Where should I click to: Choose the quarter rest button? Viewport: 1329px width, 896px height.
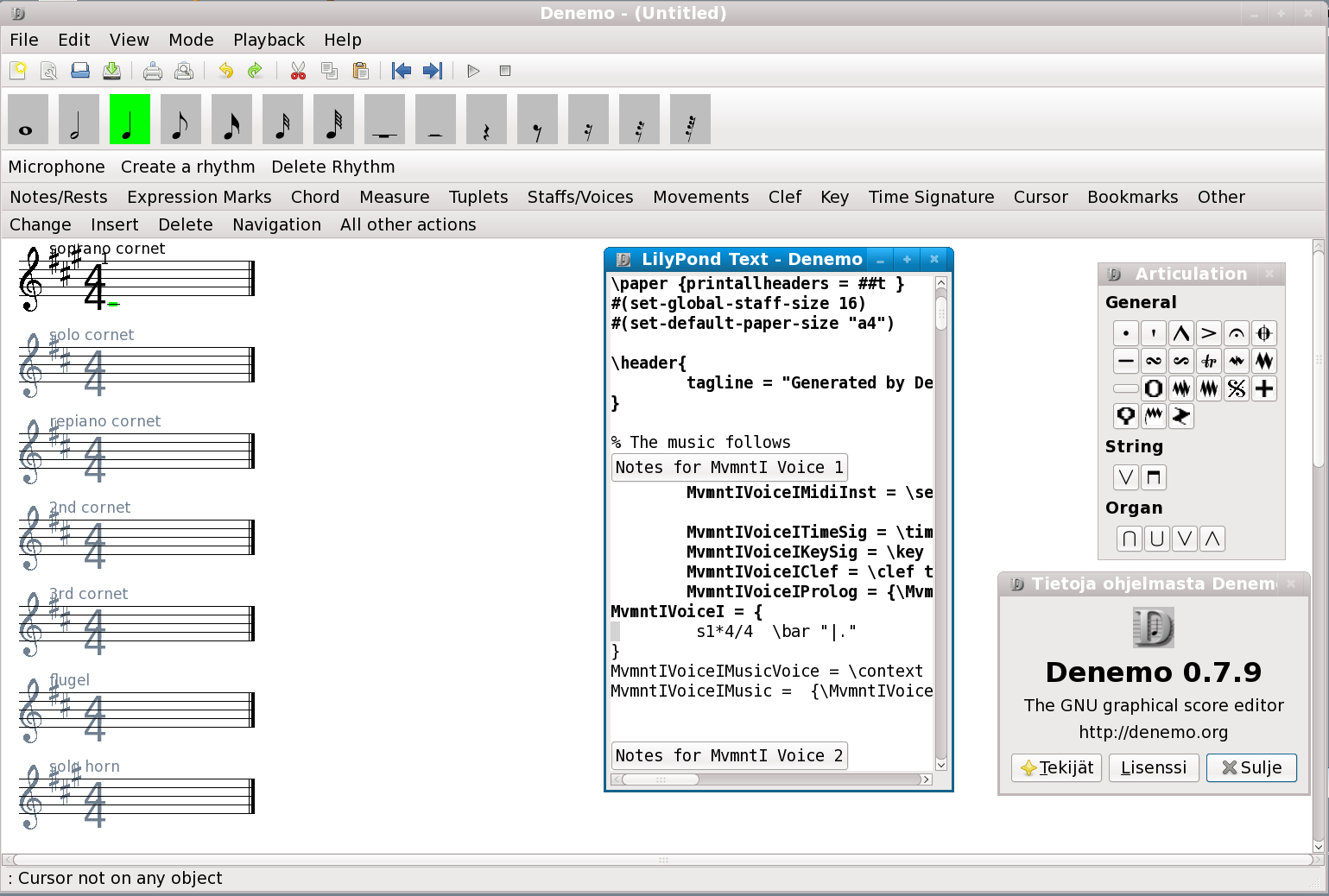click(486, 120)
